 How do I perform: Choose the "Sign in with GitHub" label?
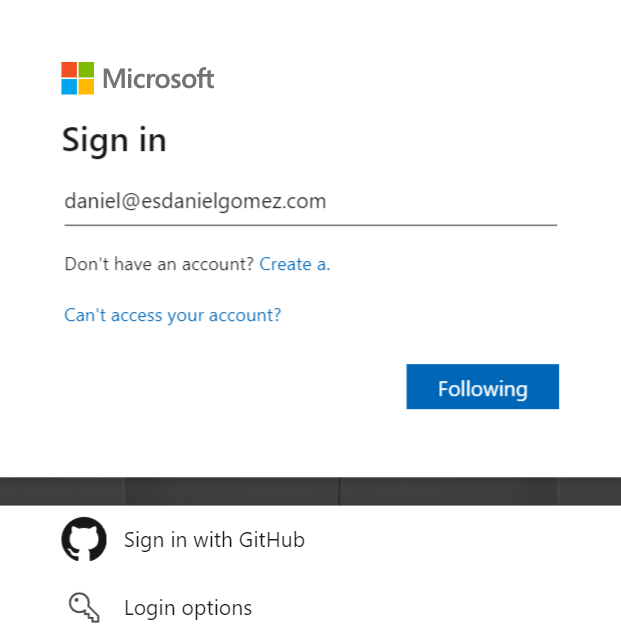(214, 540)
